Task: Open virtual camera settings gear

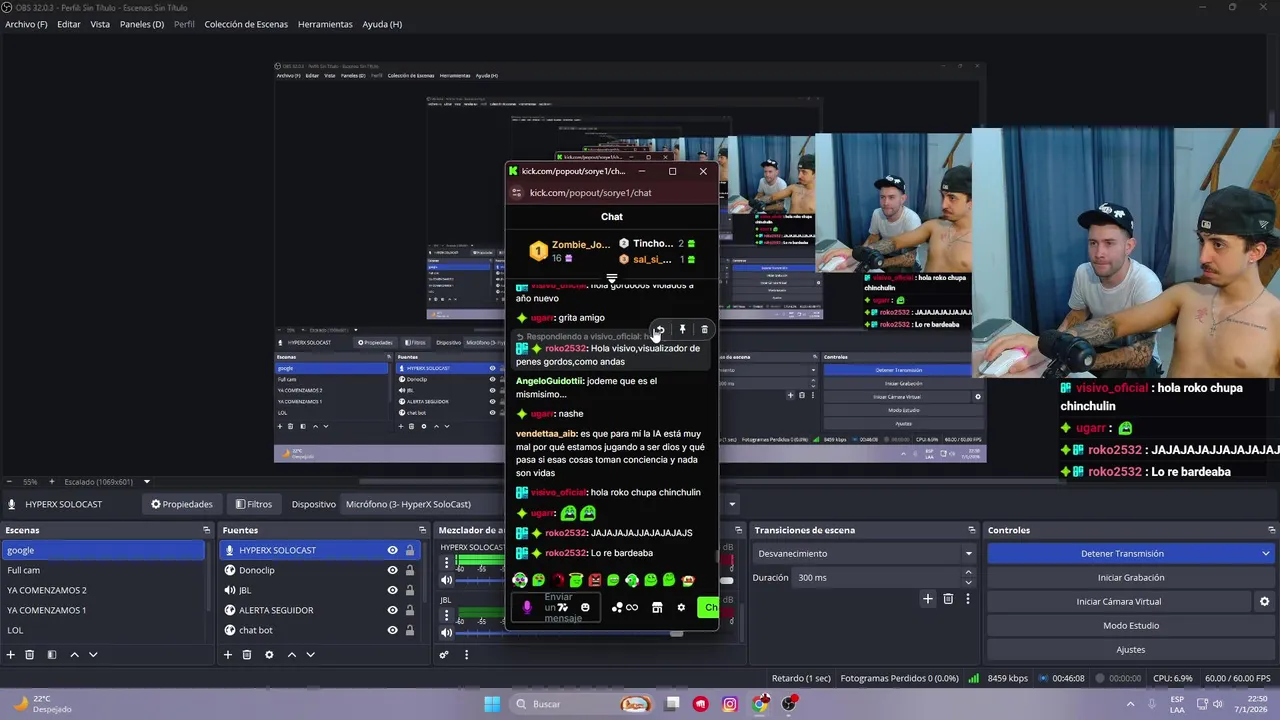Action: coord(1264,601)
